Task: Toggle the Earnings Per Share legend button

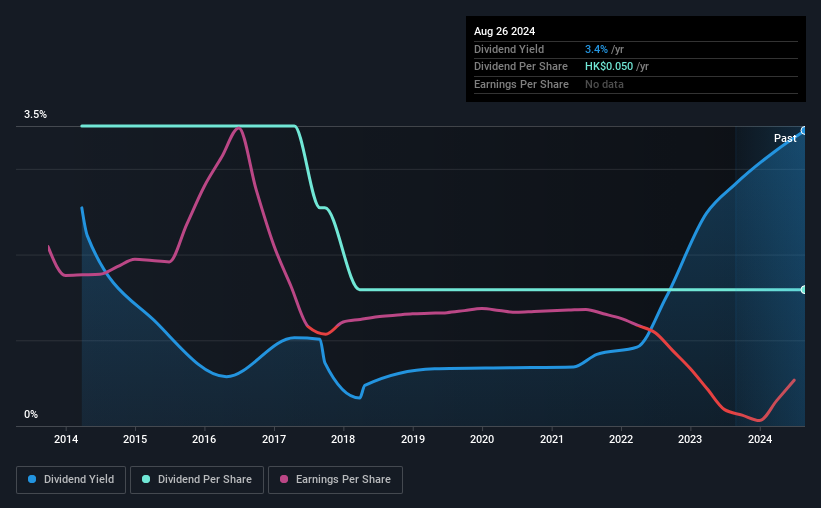Action: (335, 480)
